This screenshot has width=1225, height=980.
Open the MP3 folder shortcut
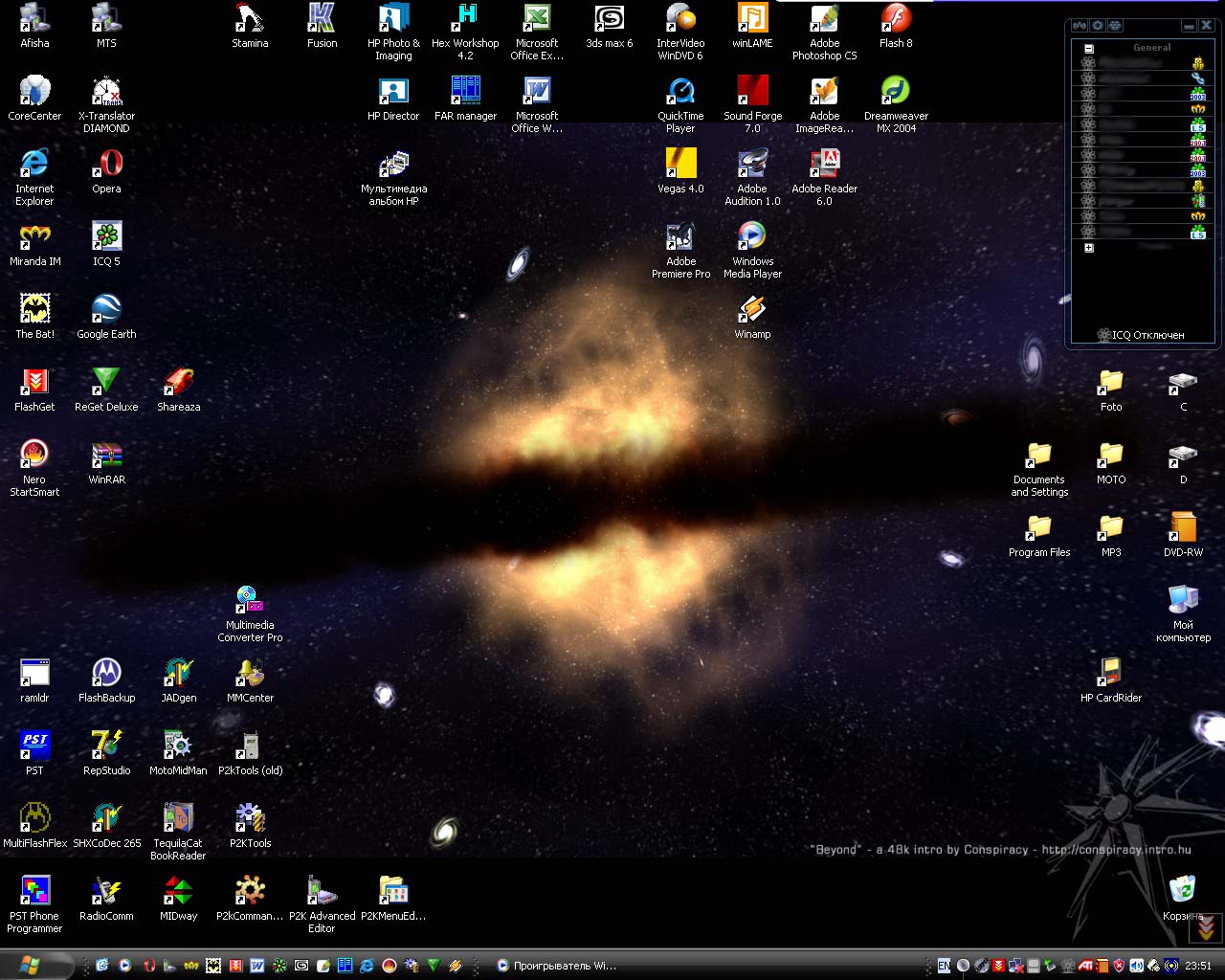1111,535
